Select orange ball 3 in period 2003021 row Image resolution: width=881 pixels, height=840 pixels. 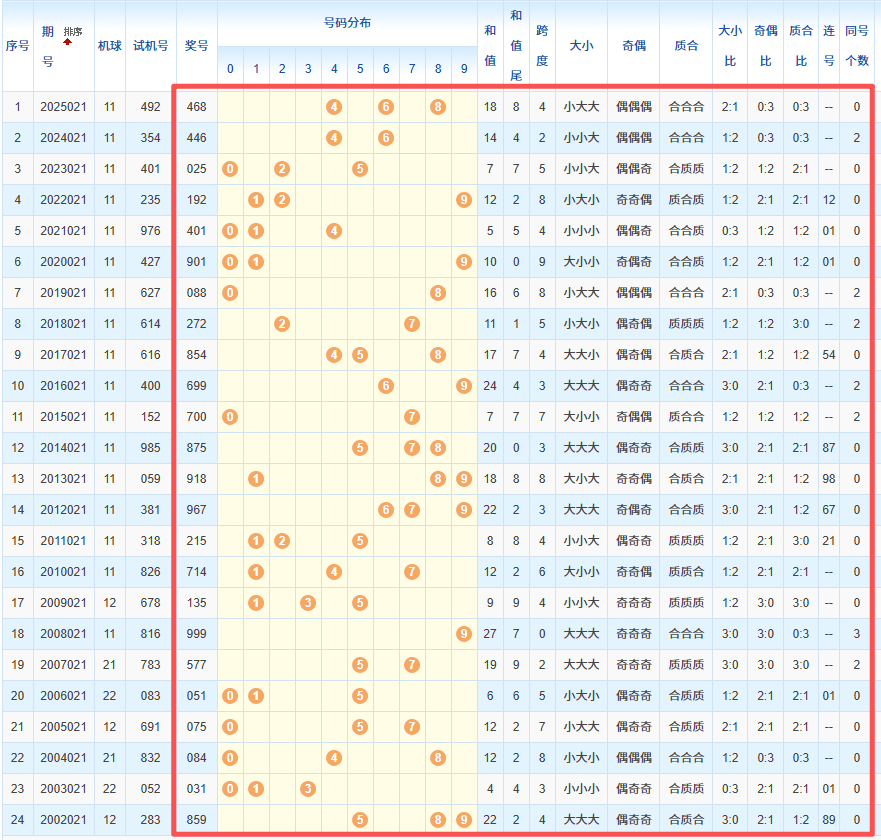(308, 789)
